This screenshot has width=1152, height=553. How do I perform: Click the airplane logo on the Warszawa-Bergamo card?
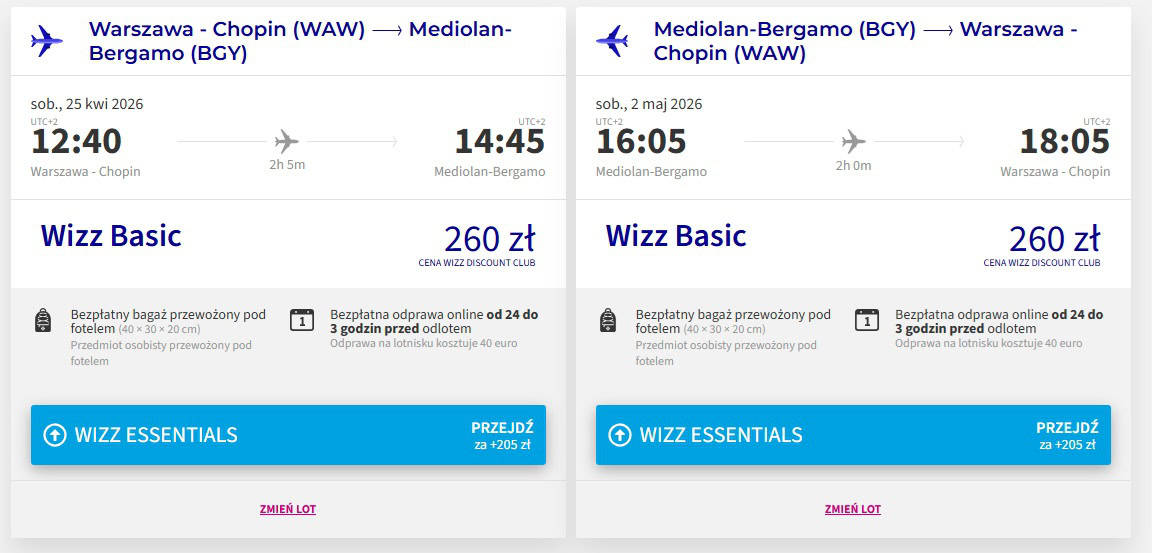46,41
